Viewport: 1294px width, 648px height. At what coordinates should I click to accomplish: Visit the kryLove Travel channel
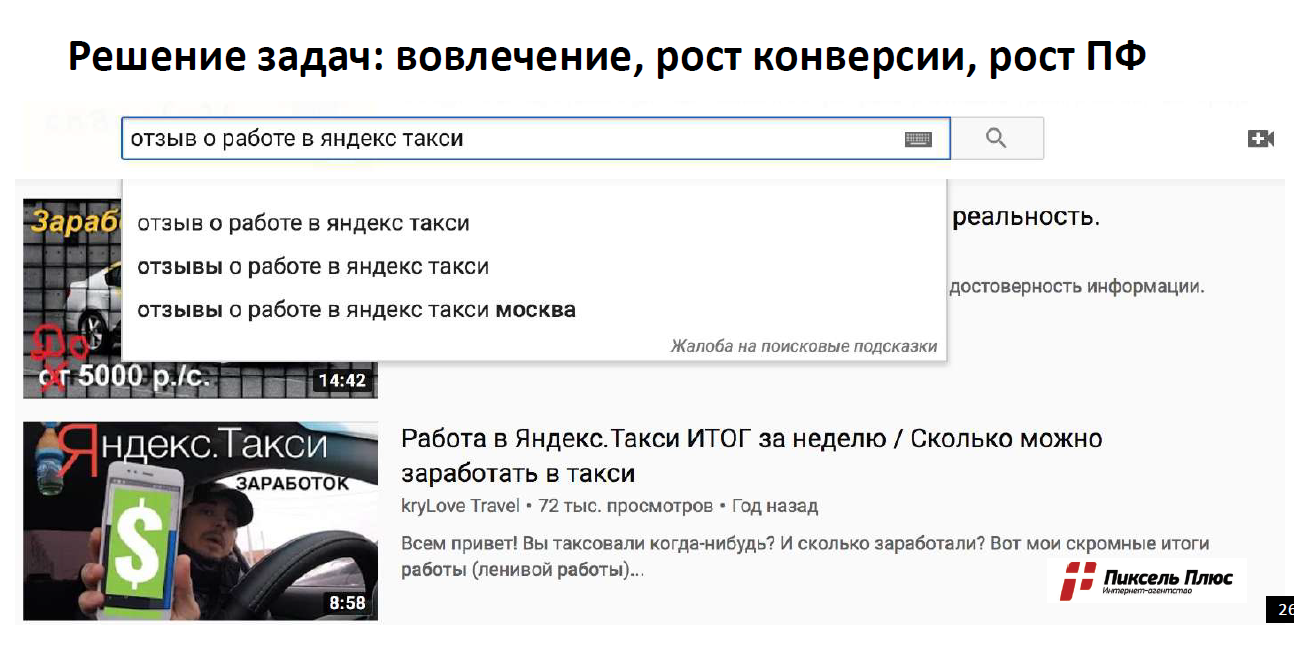tap(460, 506)
